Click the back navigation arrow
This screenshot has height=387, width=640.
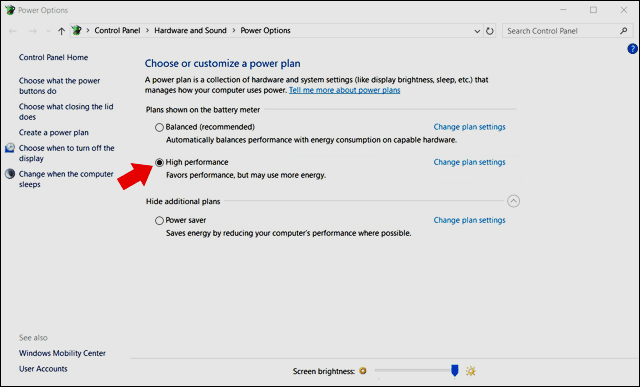(13, 31)
